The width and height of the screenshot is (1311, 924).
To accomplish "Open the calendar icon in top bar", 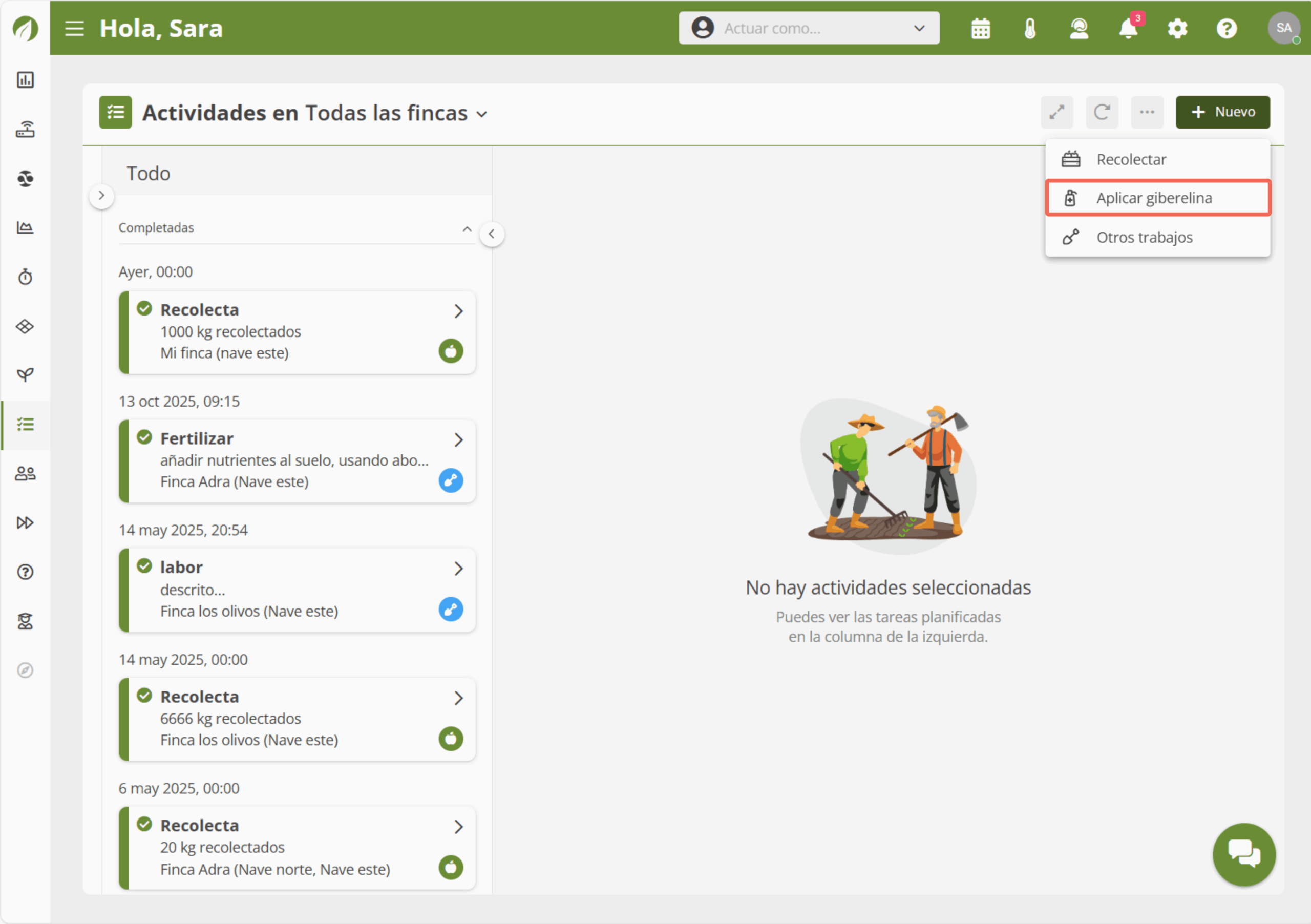I will [980, 29].
